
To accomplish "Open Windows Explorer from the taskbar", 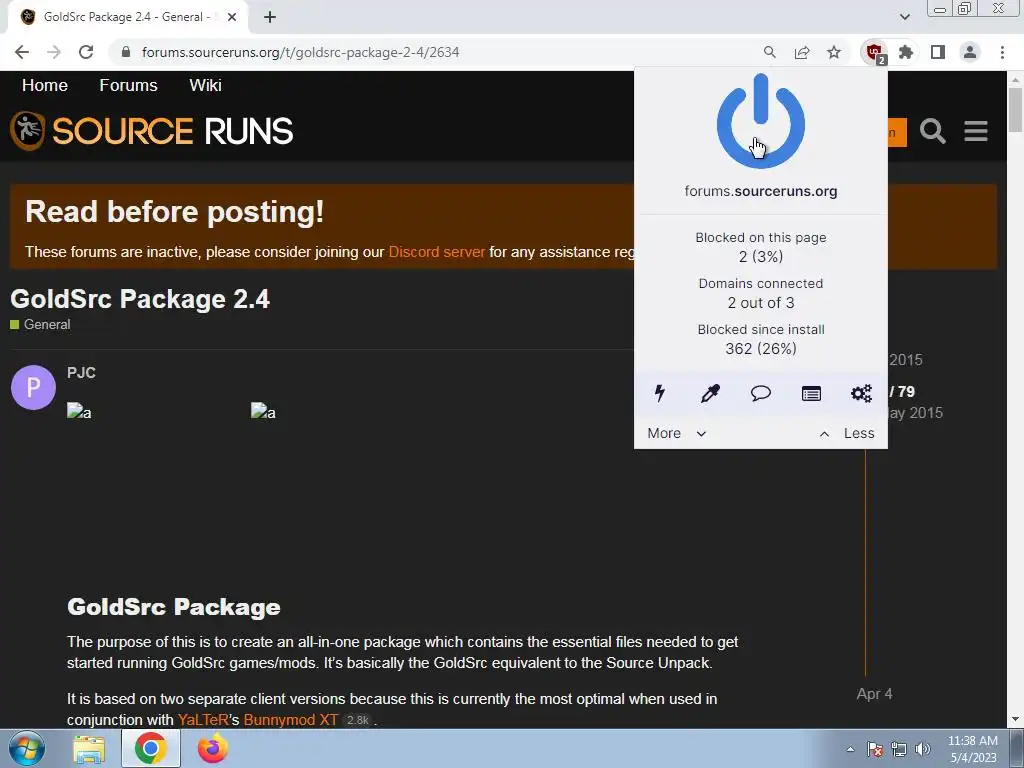I will click(x=89, y=749).
